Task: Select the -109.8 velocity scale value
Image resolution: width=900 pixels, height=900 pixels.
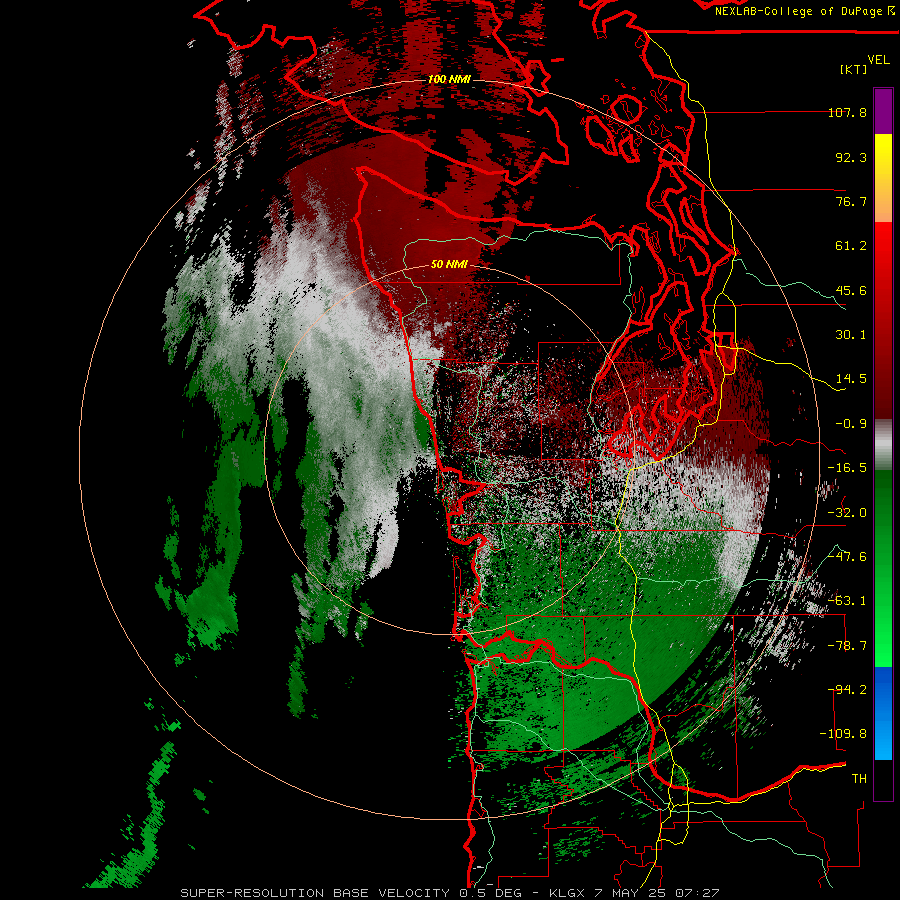Action: point(843,734)
